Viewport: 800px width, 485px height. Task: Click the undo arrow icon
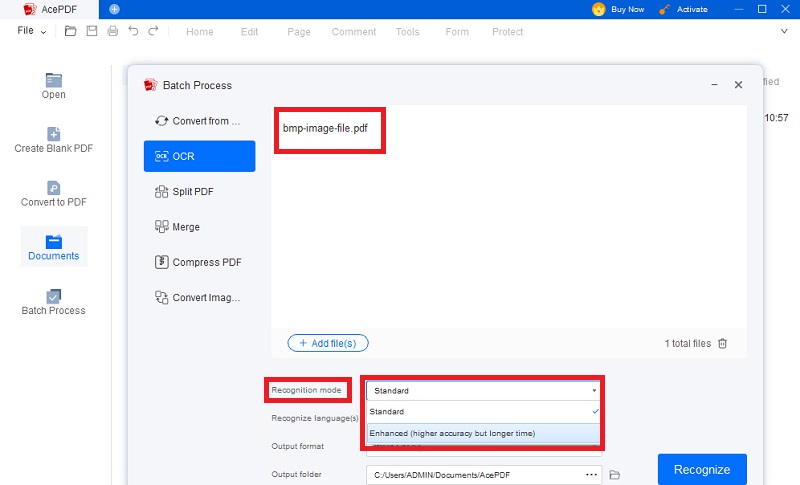[x=133, y=31]
